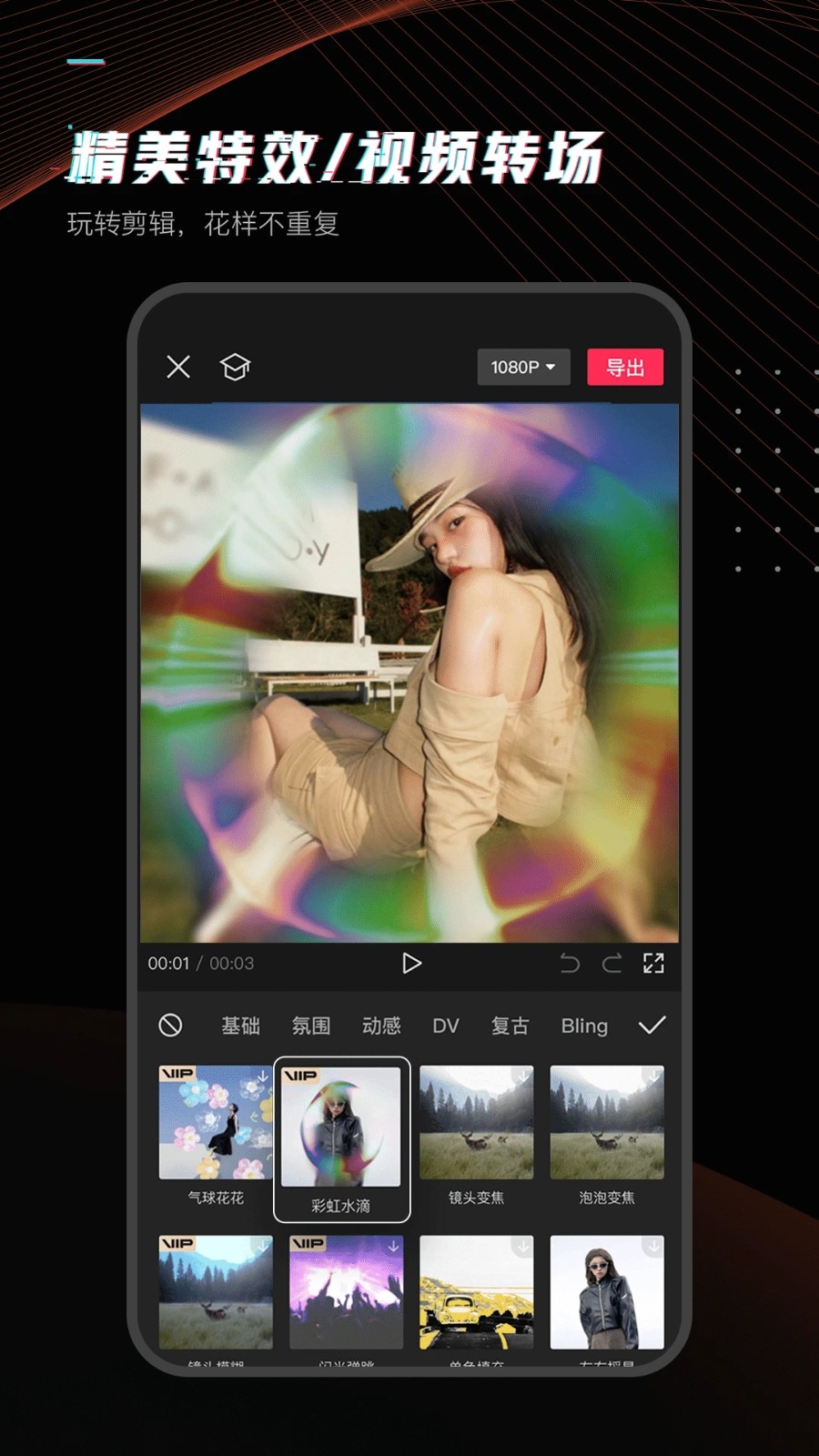Open the DV effects tab
The width and height of the screenshot is (819, 1456).
(x=445, y=1026)
